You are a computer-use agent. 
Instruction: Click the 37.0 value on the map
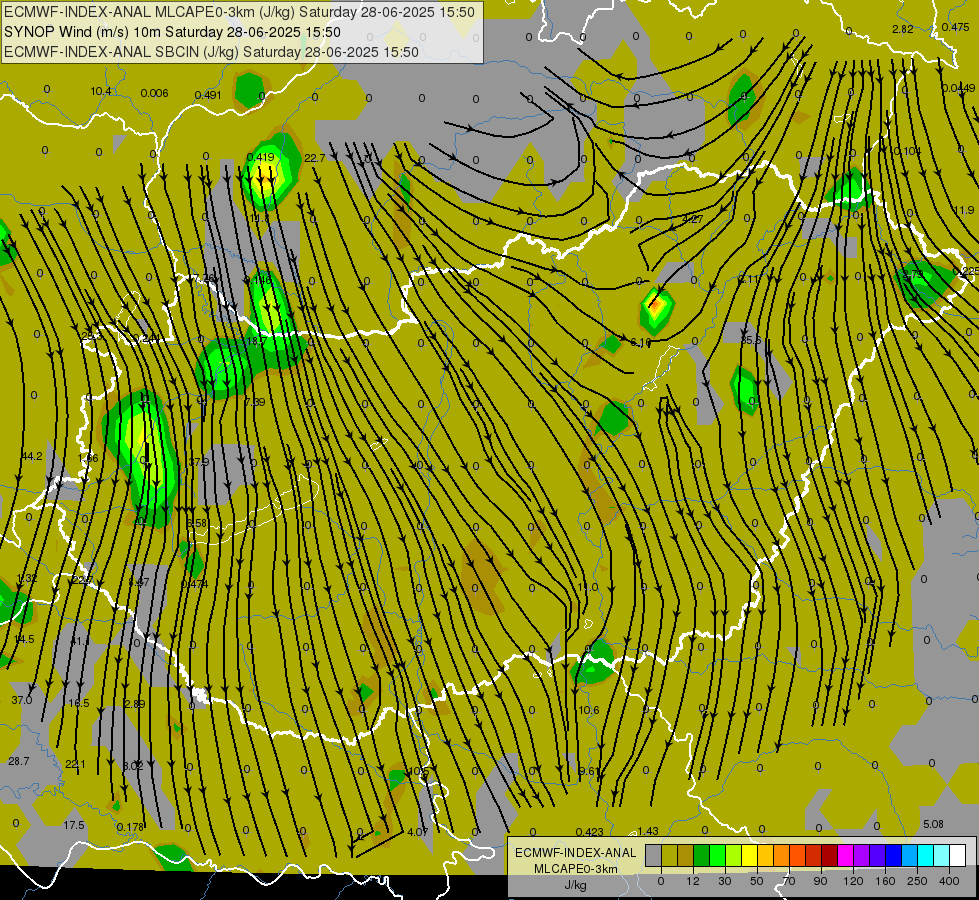point(22,700)
